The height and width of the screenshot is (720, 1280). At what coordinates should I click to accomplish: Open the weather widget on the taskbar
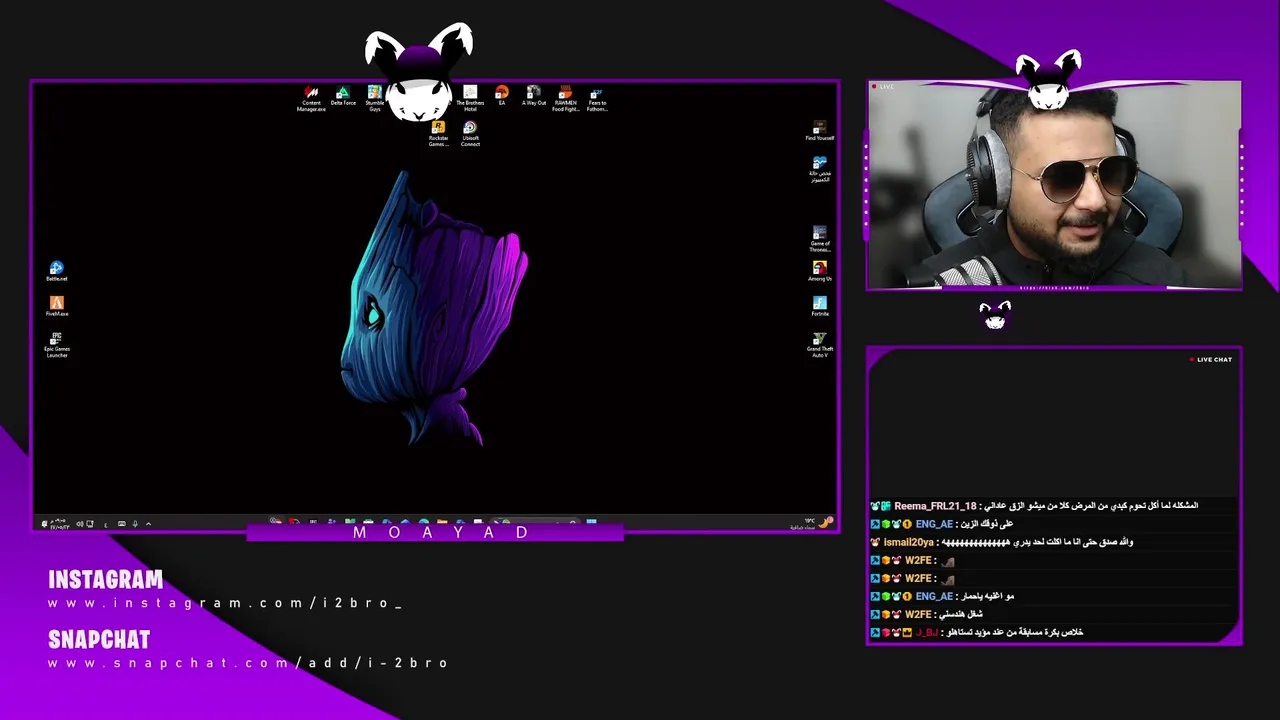814,523
